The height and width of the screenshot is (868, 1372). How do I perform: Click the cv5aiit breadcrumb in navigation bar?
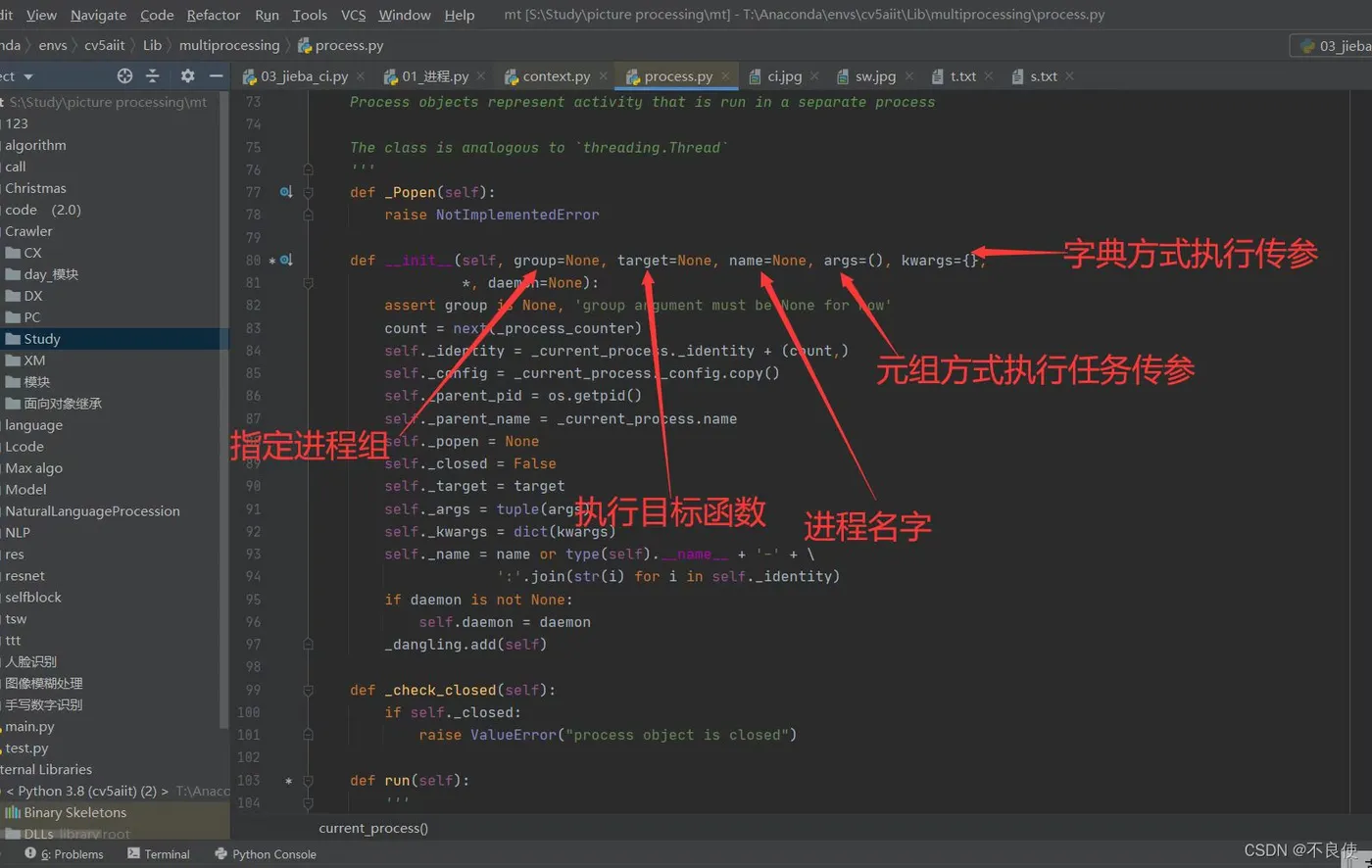[105, 45]
